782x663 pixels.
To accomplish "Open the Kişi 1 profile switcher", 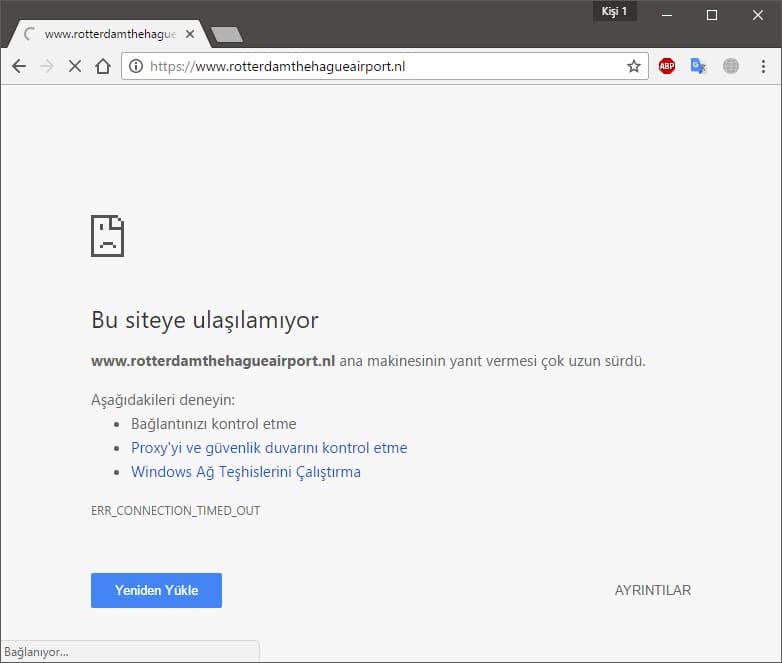I will (614, 12).
